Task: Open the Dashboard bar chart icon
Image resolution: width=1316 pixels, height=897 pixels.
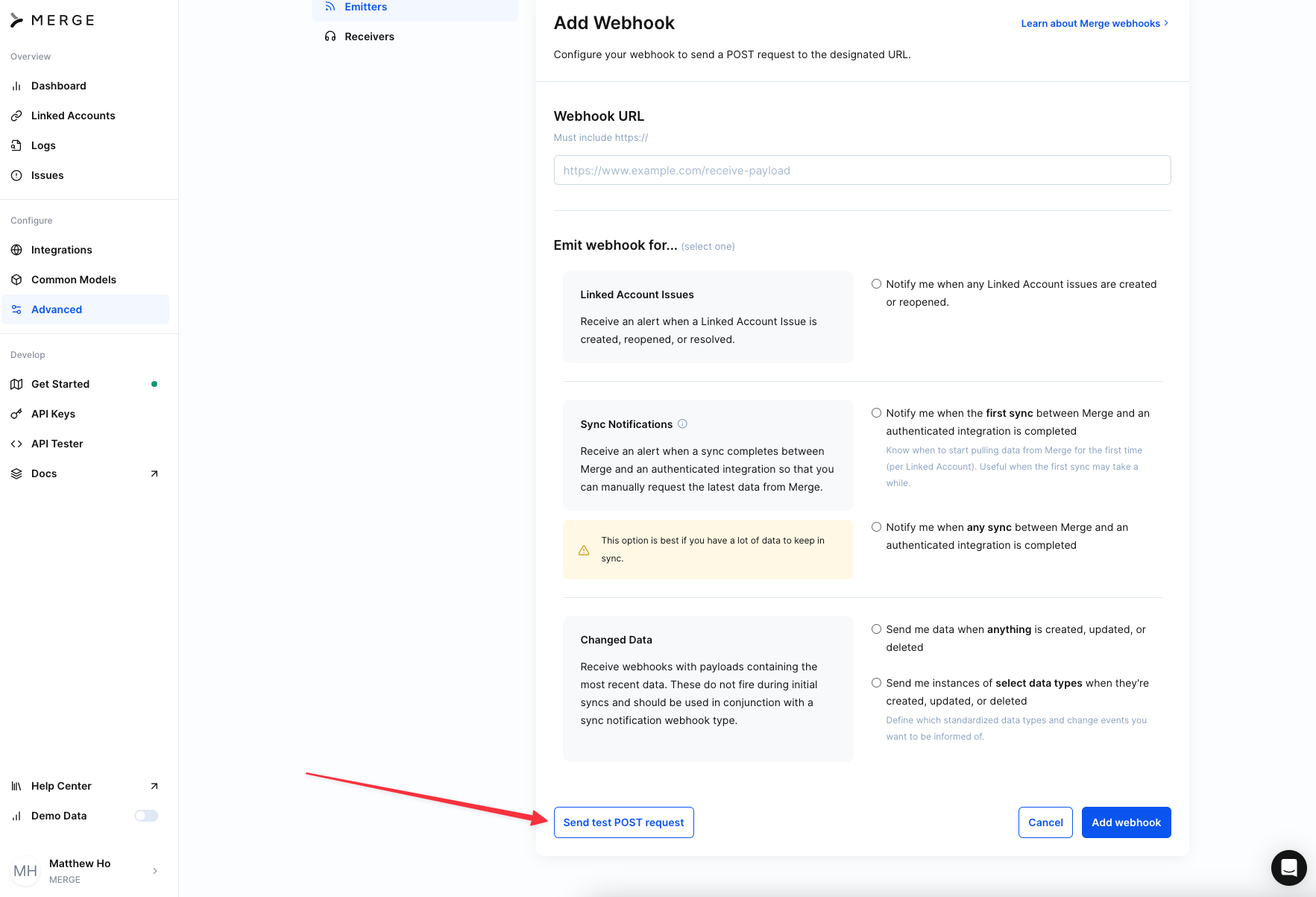Action: click(x=16, y=86)
